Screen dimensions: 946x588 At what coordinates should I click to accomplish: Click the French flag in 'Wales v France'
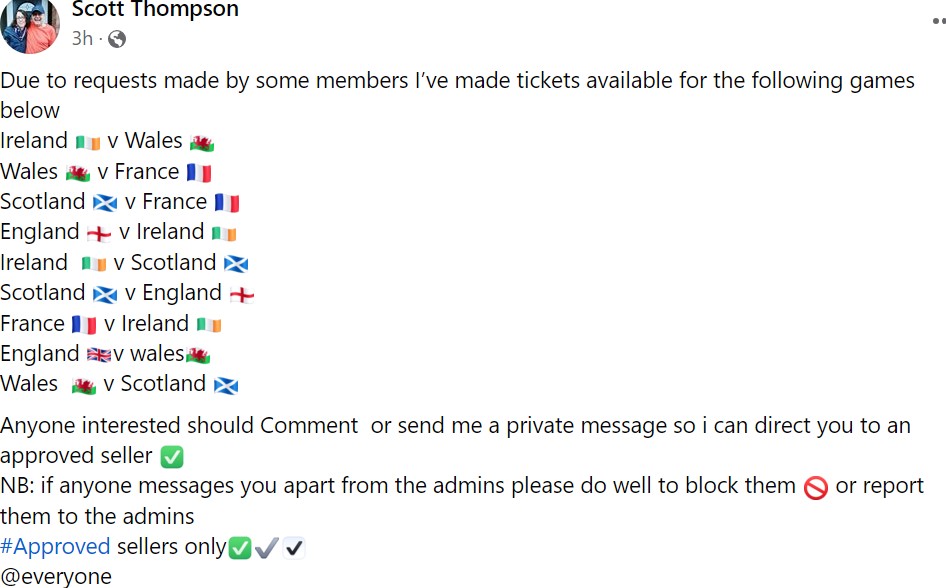199,173
